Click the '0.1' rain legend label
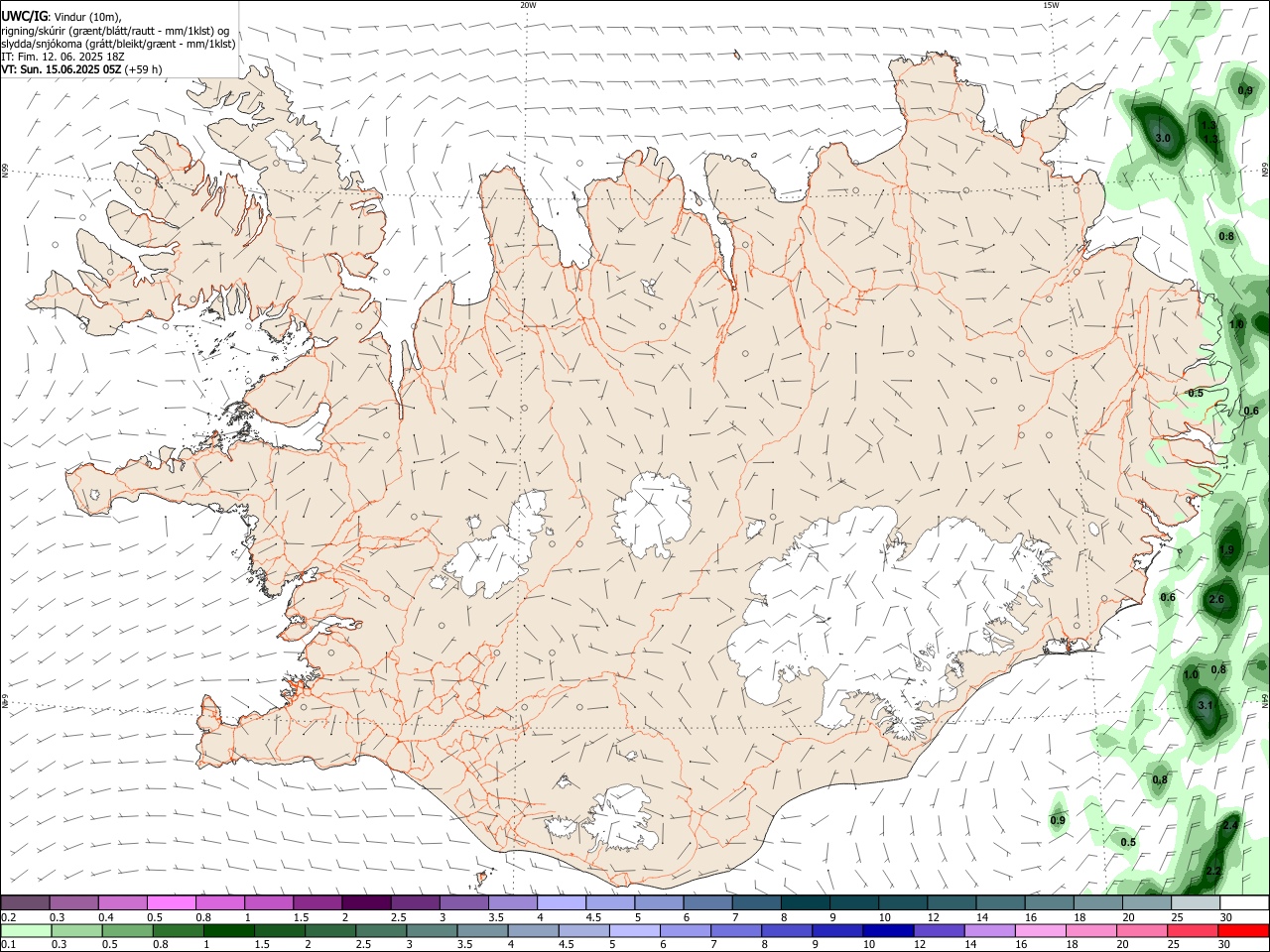The height and width of the screenshot is (952, 1270). [x=8, y=945]
